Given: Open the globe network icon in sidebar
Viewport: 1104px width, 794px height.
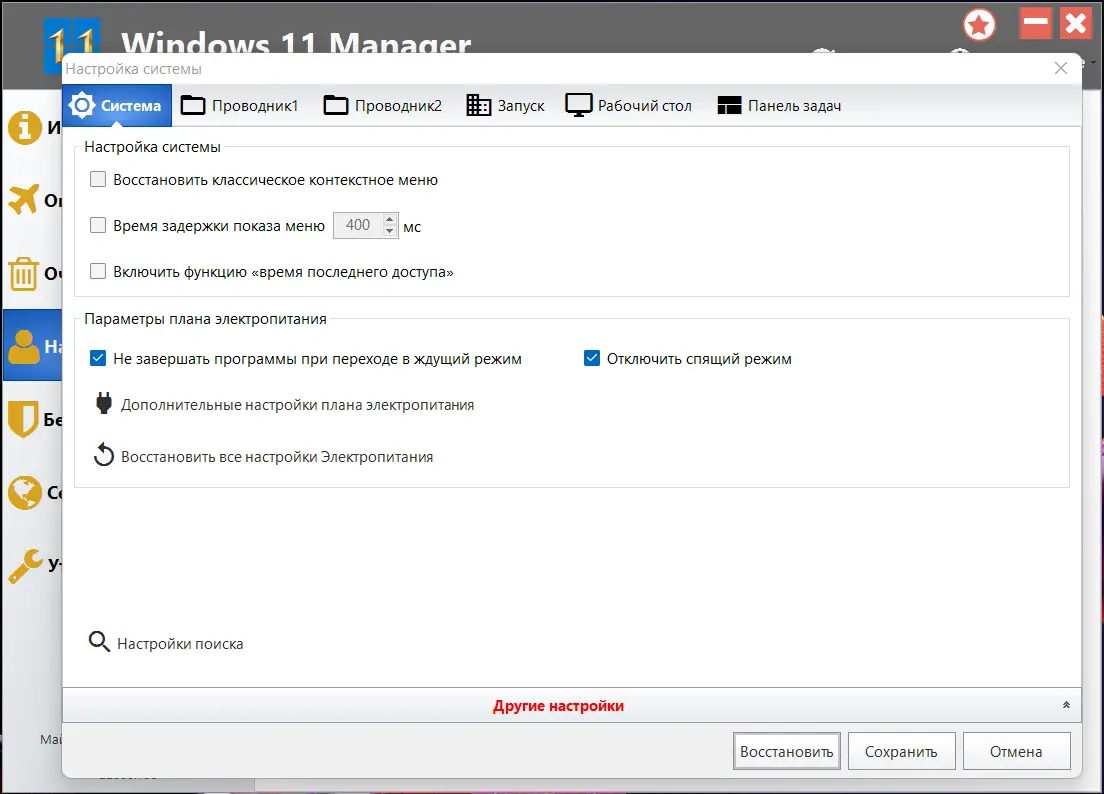Looking at the screenshot, I should tap(25, 492).
